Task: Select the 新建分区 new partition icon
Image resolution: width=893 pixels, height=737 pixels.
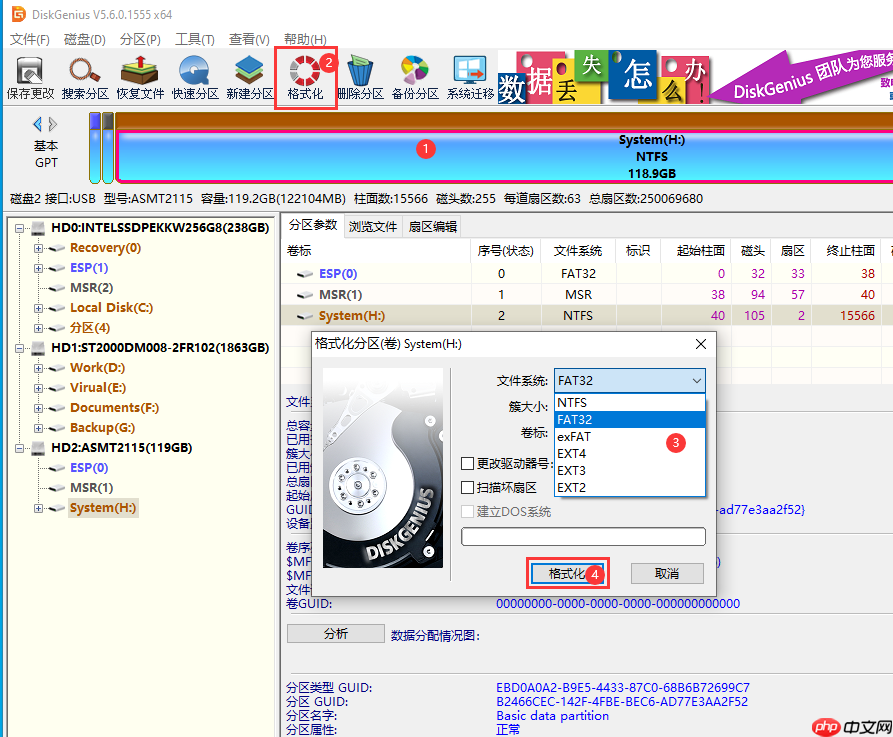Action: (249, 76)
